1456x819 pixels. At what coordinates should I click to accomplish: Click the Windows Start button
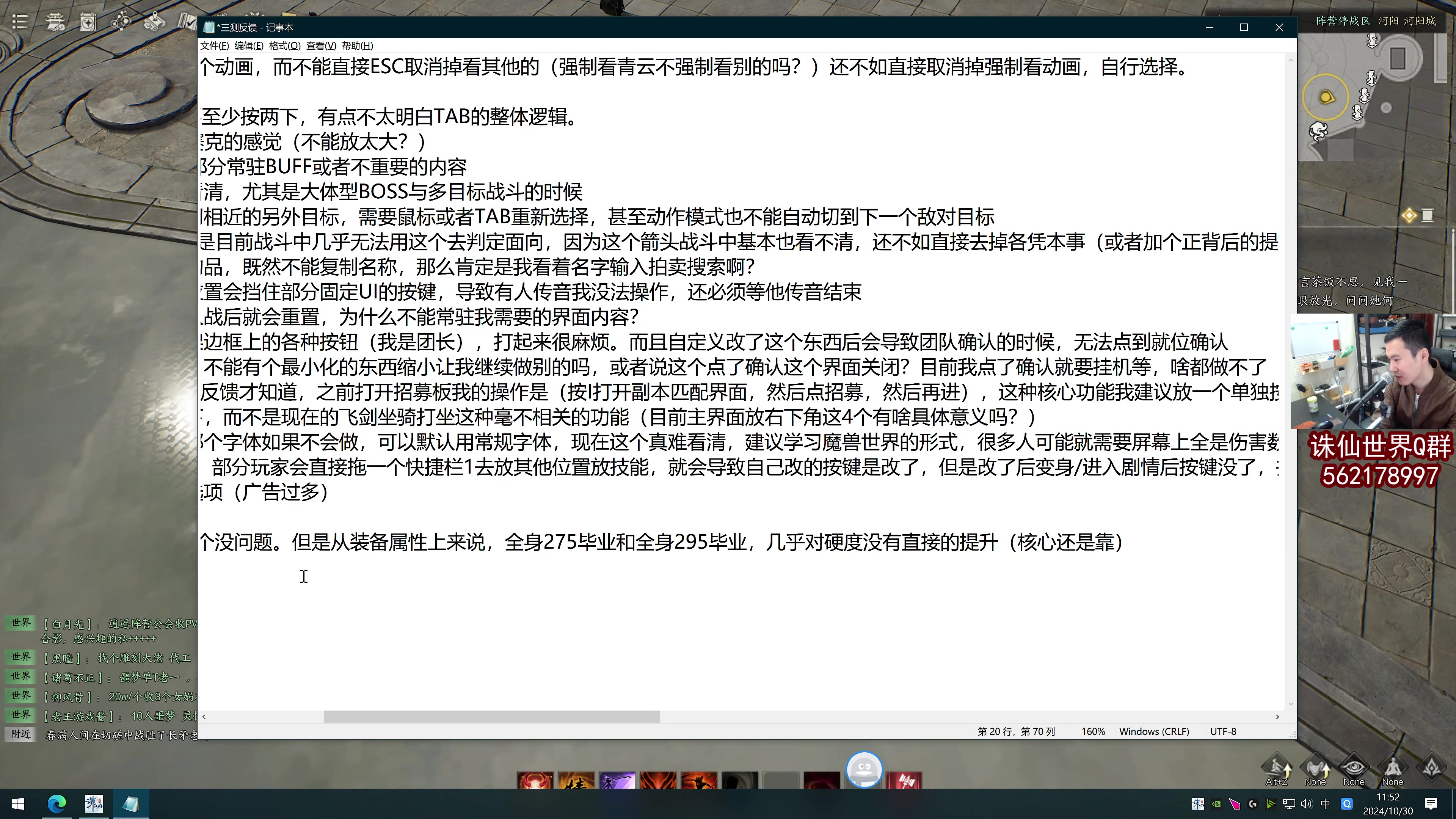click(x=18, y=804)
